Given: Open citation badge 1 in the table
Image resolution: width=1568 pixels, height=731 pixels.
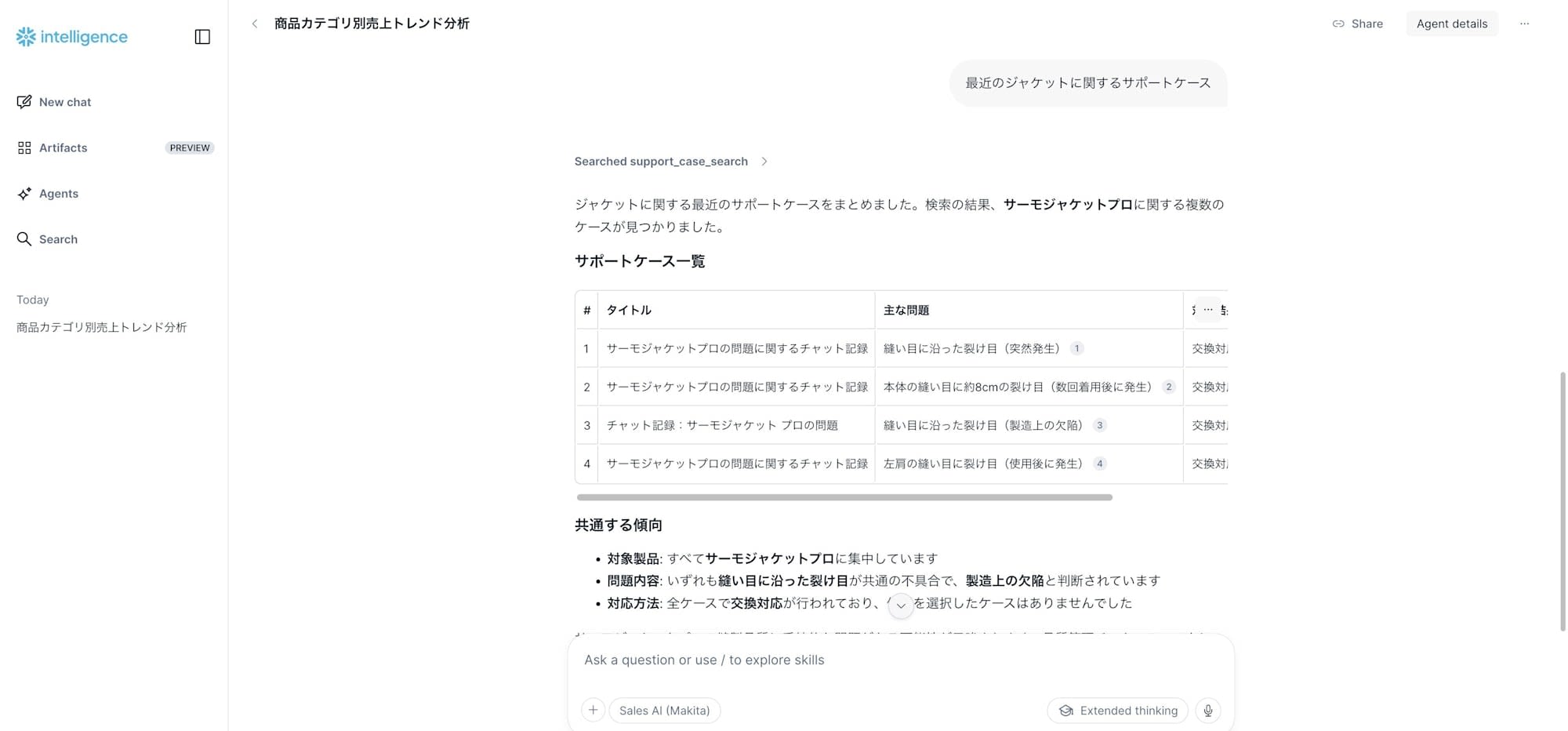Looking at the screenshot, I should pyautogui.click(x=1077, y=348).
